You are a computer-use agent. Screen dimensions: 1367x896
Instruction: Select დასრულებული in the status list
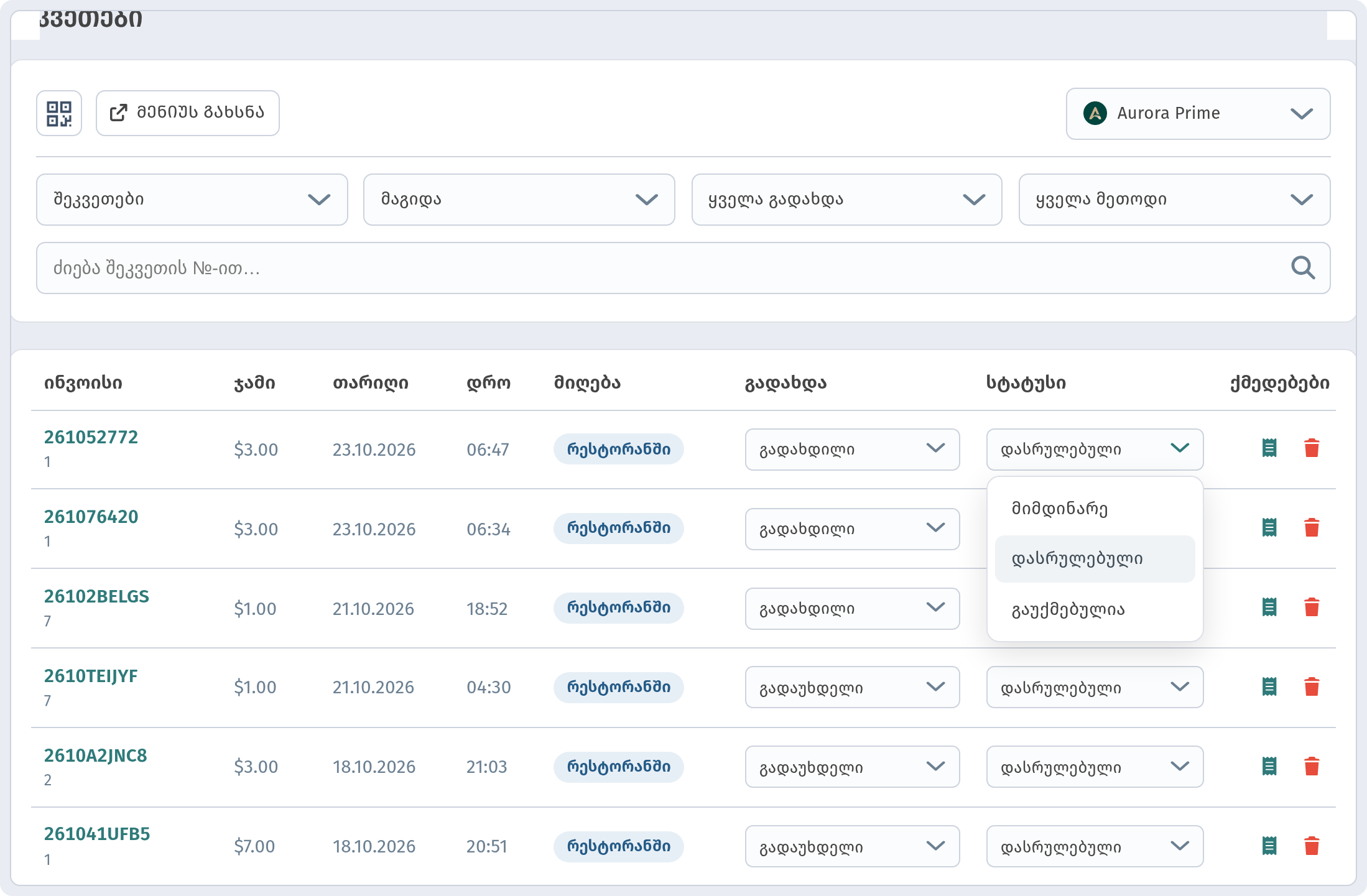(x=1095, y=559)
